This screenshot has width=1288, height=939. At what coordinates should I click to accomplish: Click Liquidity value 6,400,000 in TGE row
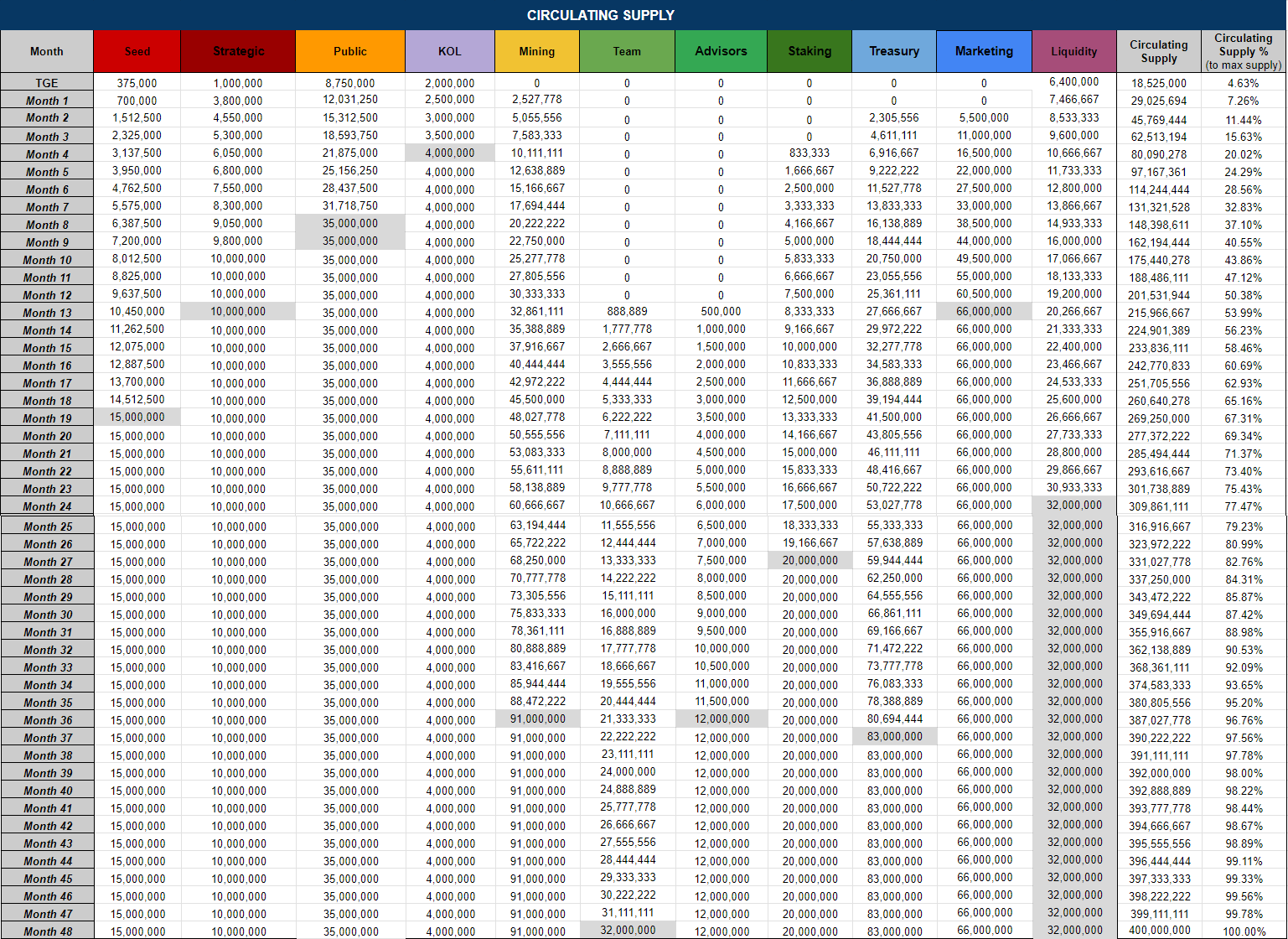coord(1074,82)
